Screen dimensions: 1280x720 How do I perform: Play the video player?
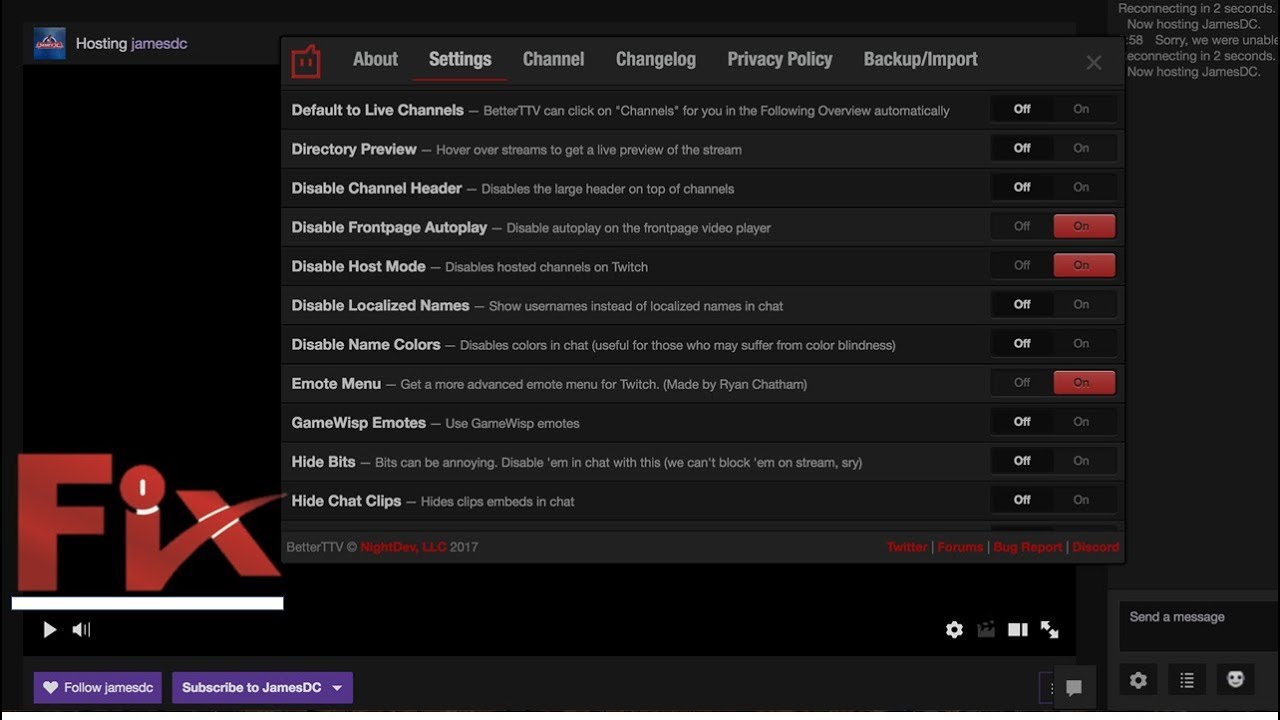(49, 629)
